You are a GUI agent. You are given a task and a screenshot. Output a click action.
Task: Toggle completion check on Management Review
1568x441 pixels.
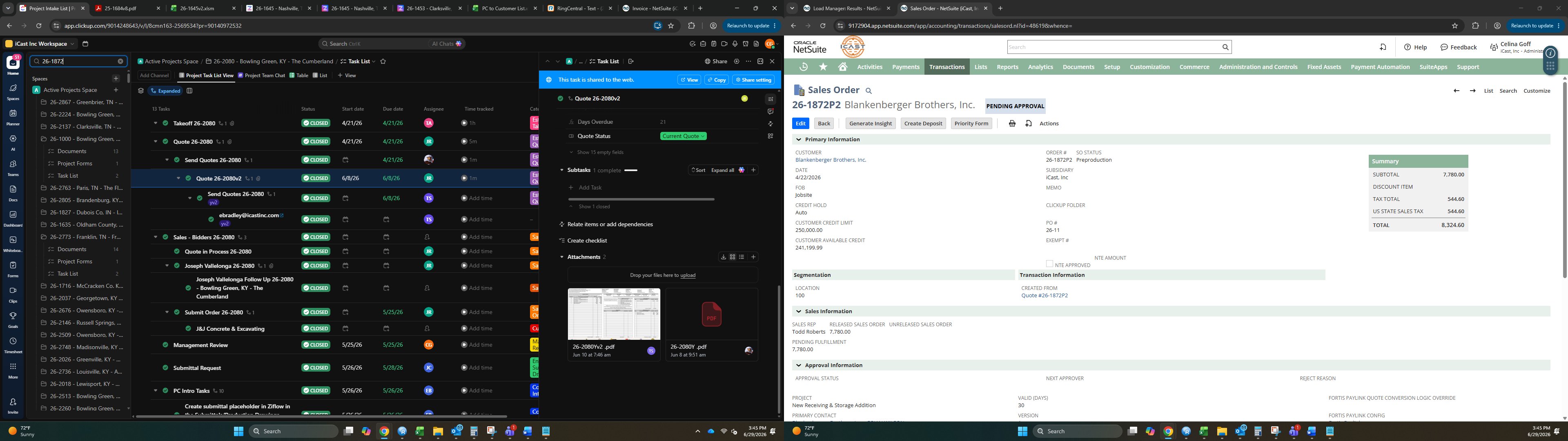165,345
